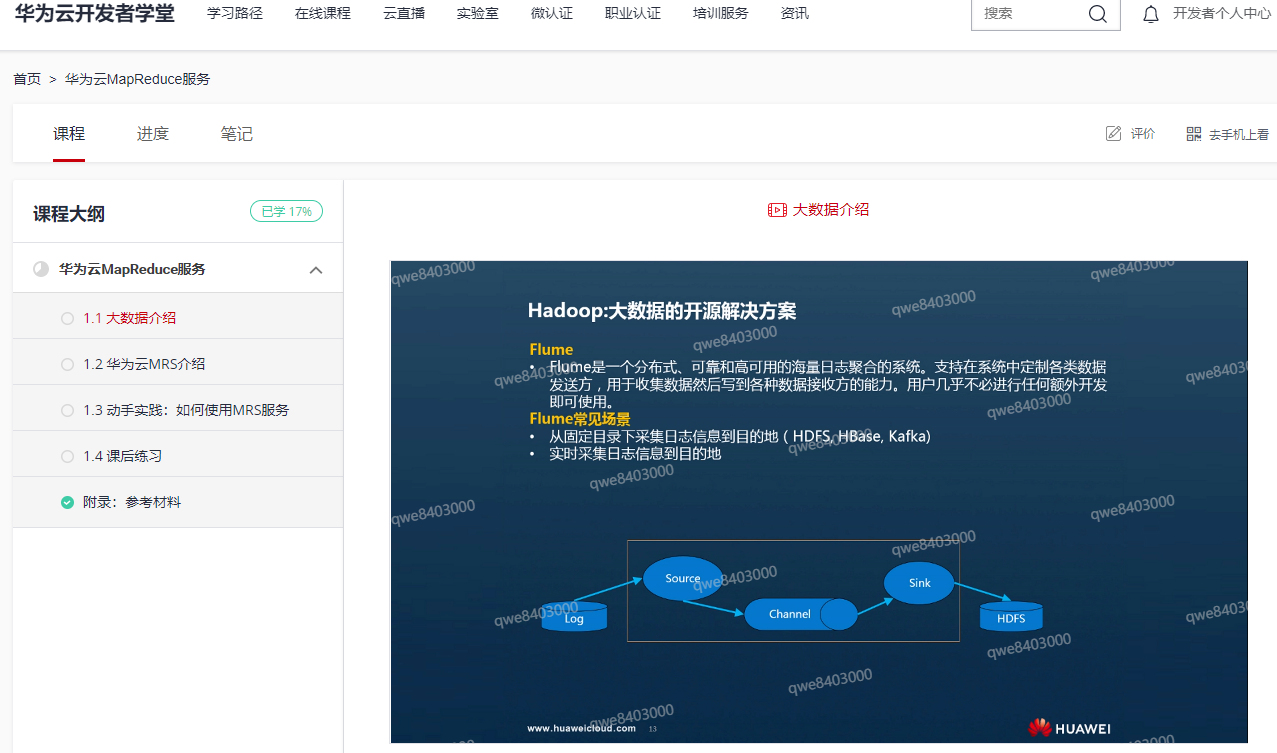Open 开发者个人中心
This screenshot has height=753, width=1277.
(x=1222, y=14)
